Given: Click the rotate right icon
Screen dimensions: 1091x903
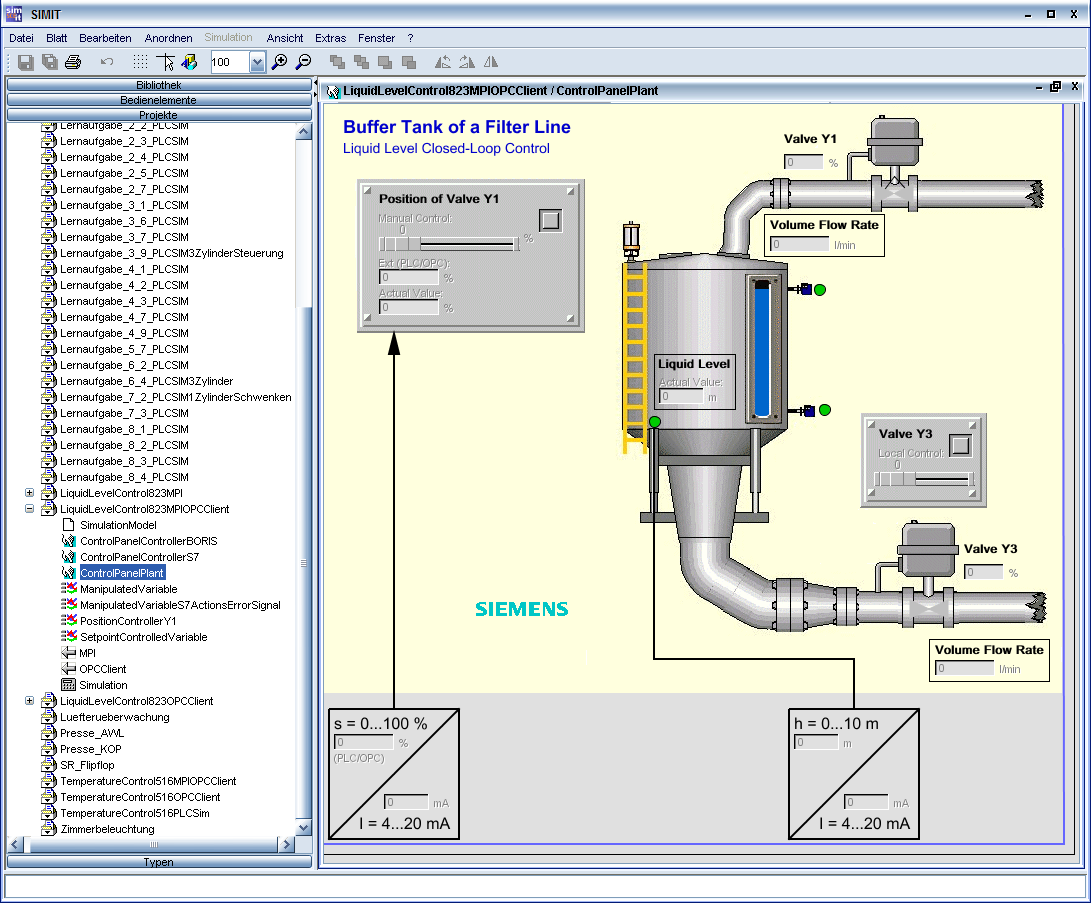Looking at the screenshot, I should click(467, 62).
